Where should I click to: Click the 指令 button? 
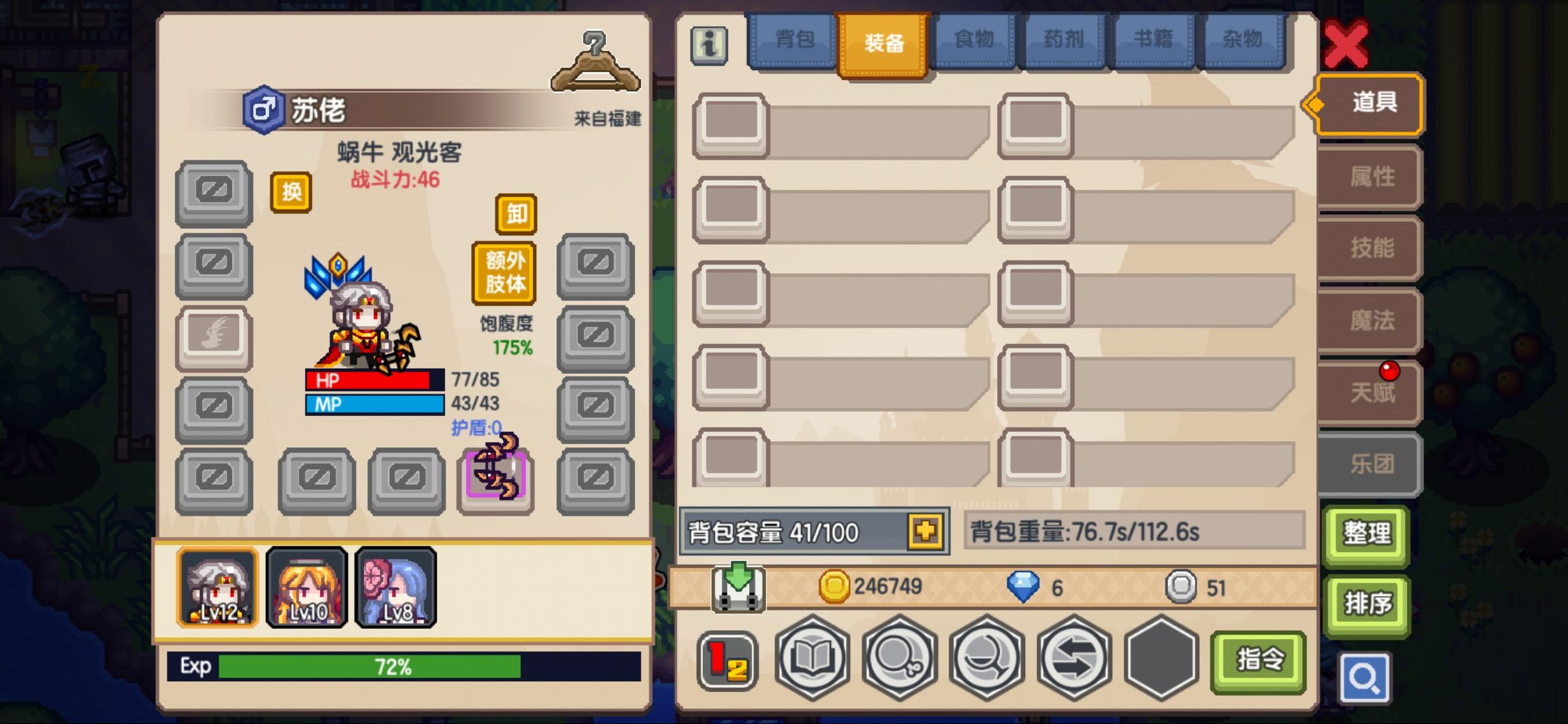tap(1259, 660)
